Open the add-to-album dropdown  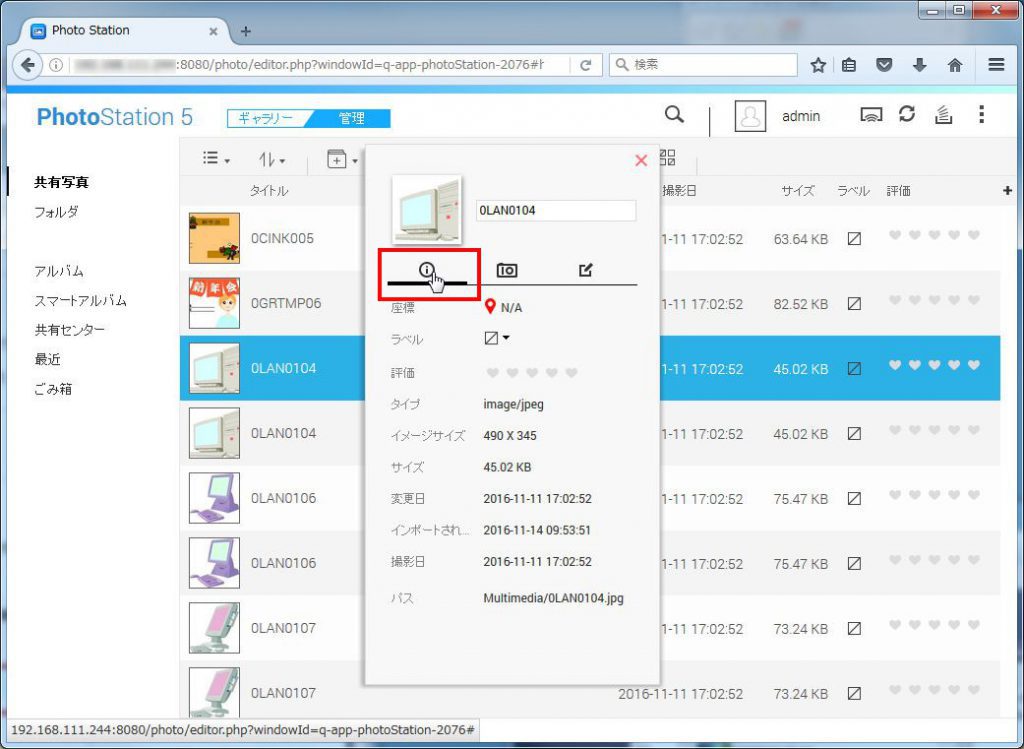click(x=342, y=159)
